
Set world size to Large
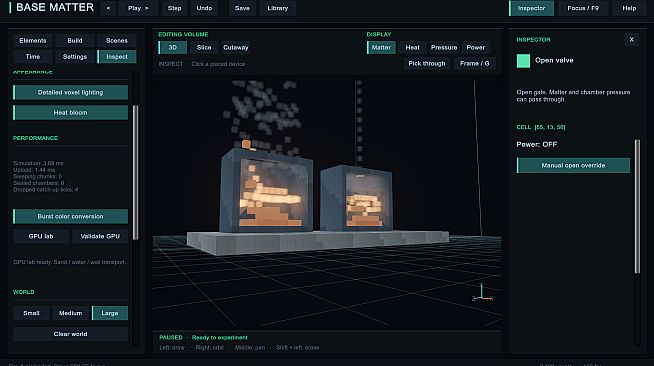click(110, 313)
